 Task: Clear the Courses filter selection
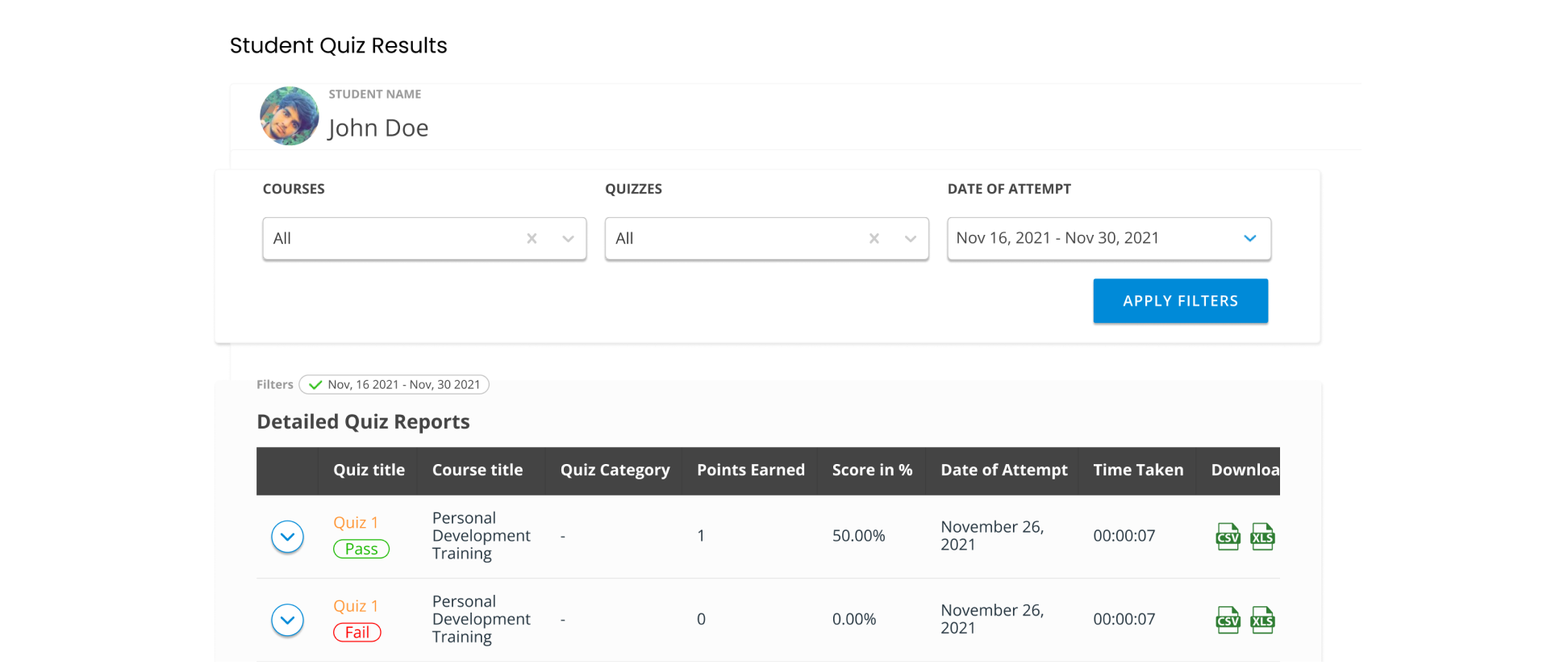[x=532, y=239]
